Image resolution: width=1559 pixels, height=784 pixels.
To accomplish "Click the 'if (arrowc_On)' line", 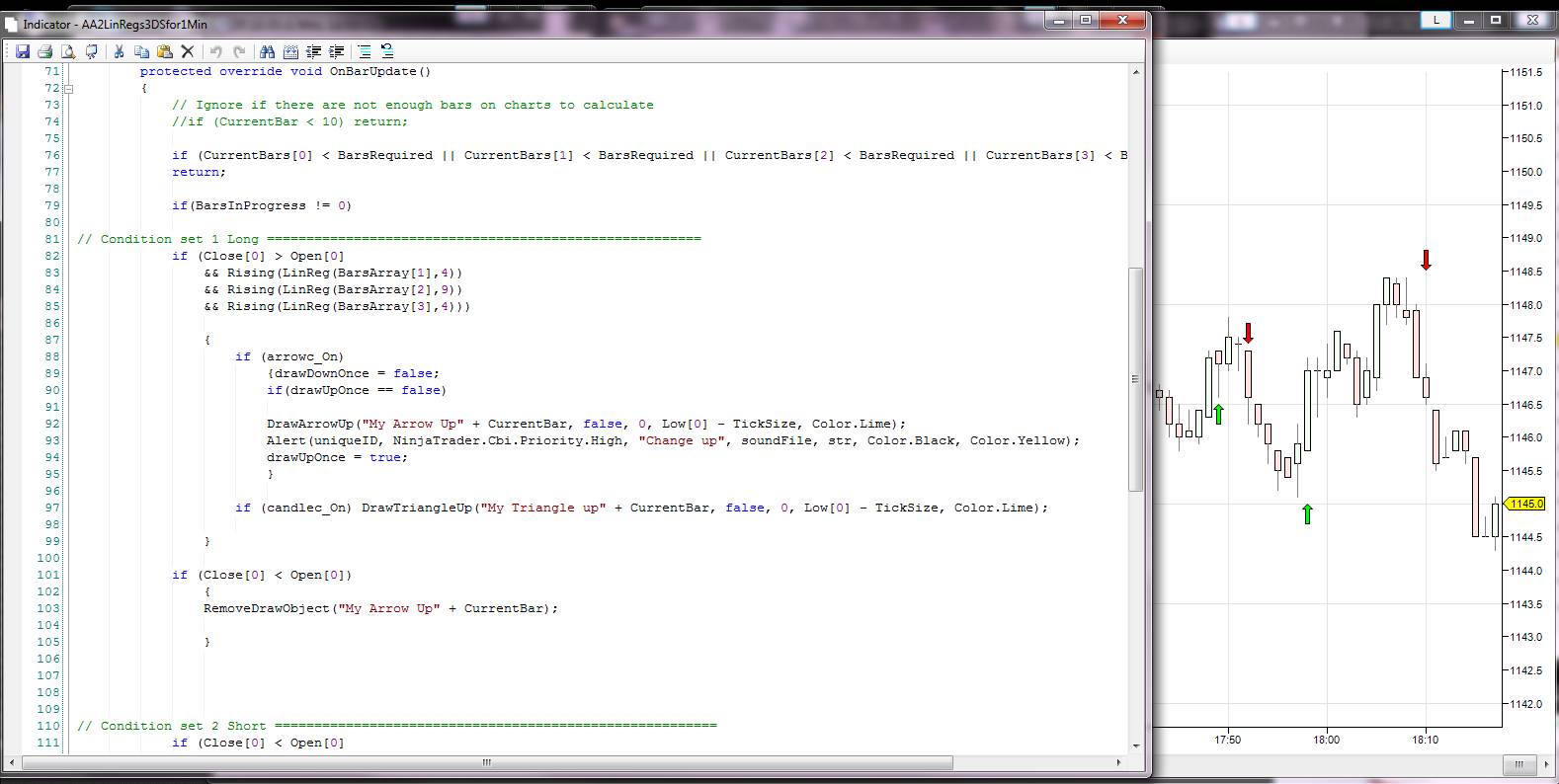I will (289, 356).
